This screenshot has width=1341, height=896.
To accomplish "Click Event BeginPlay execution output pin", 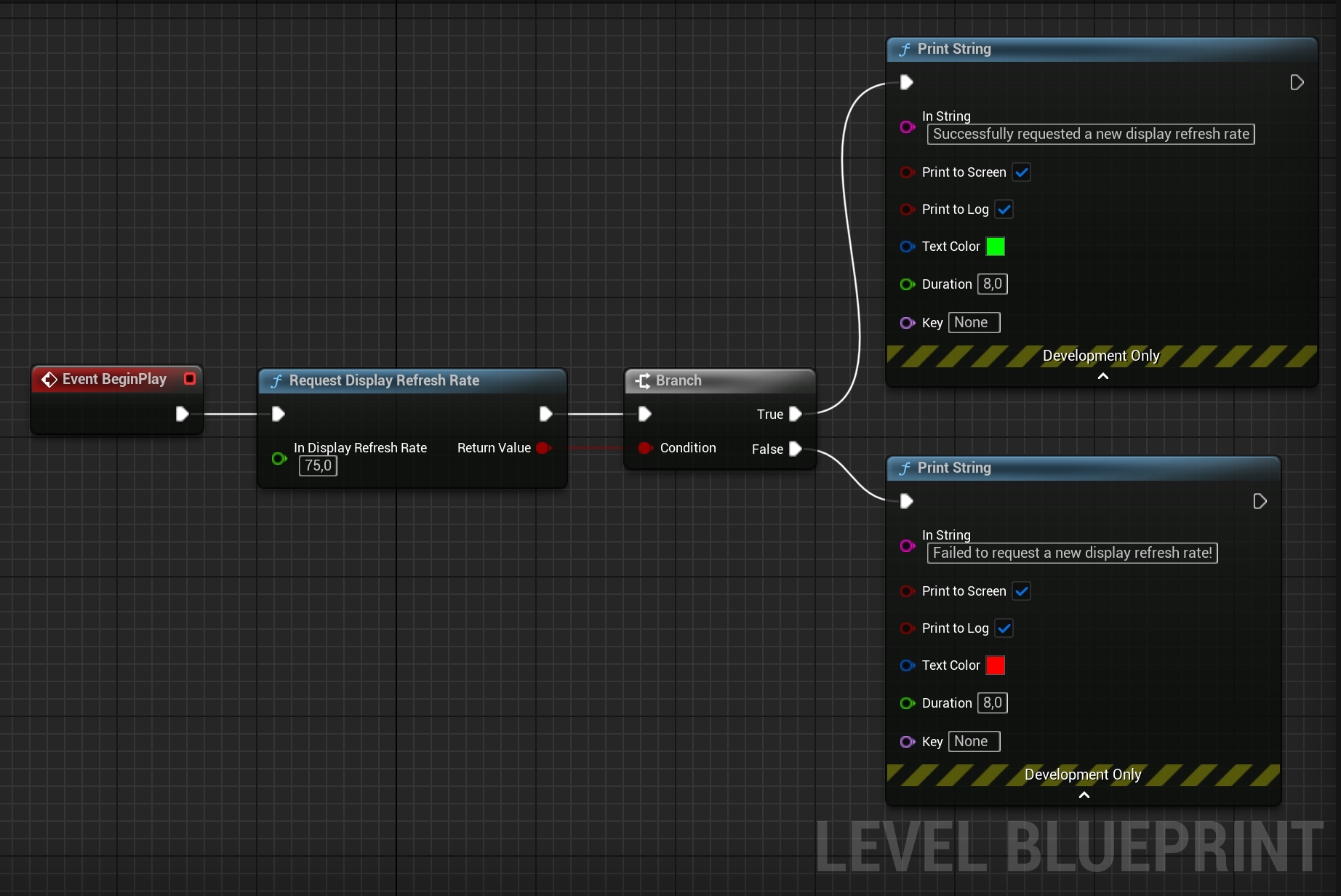I will (182, 414).
